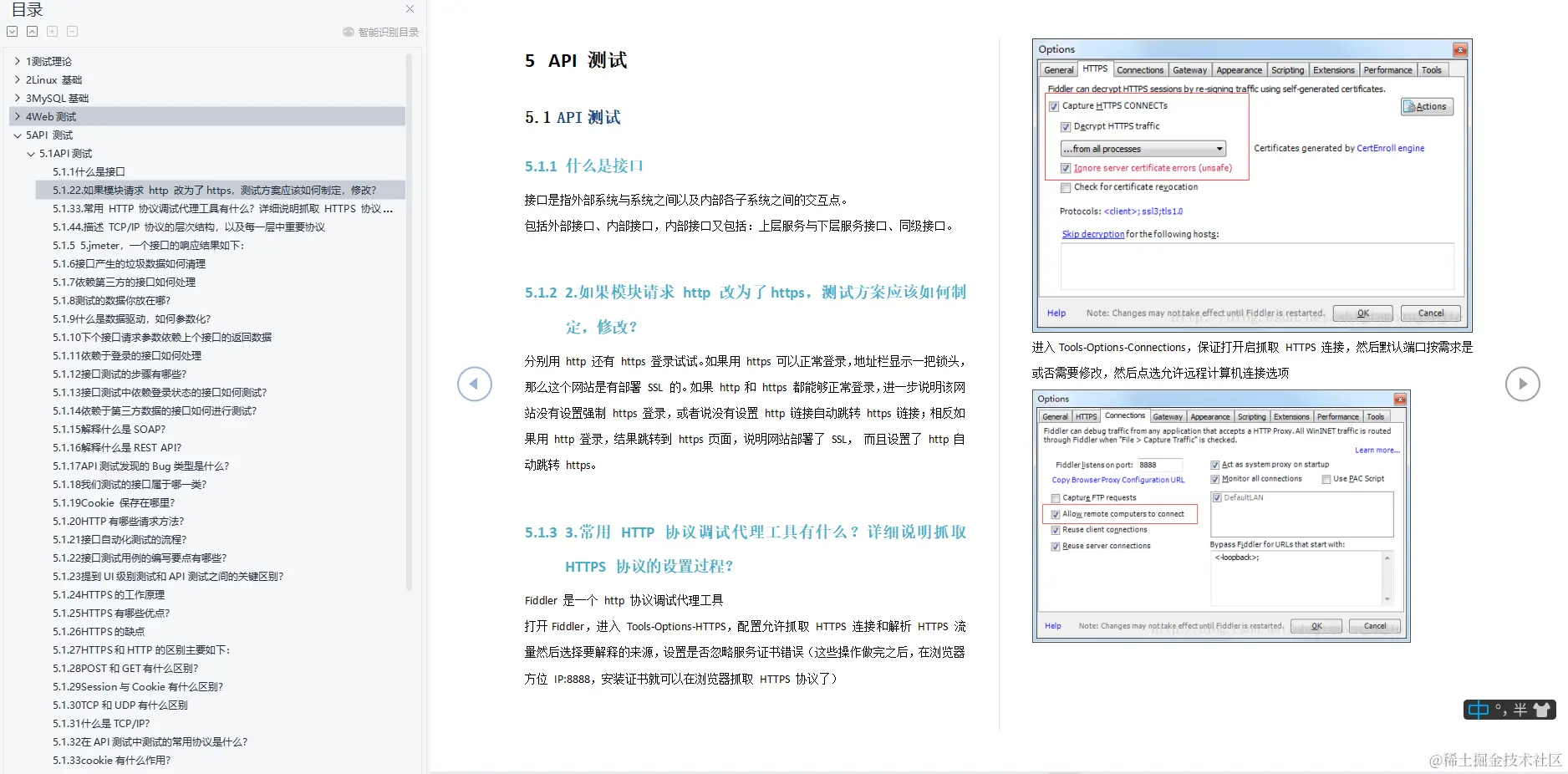Collapse the 5API 测试 chapter
Screen dimensions: 1568x774
18,135
